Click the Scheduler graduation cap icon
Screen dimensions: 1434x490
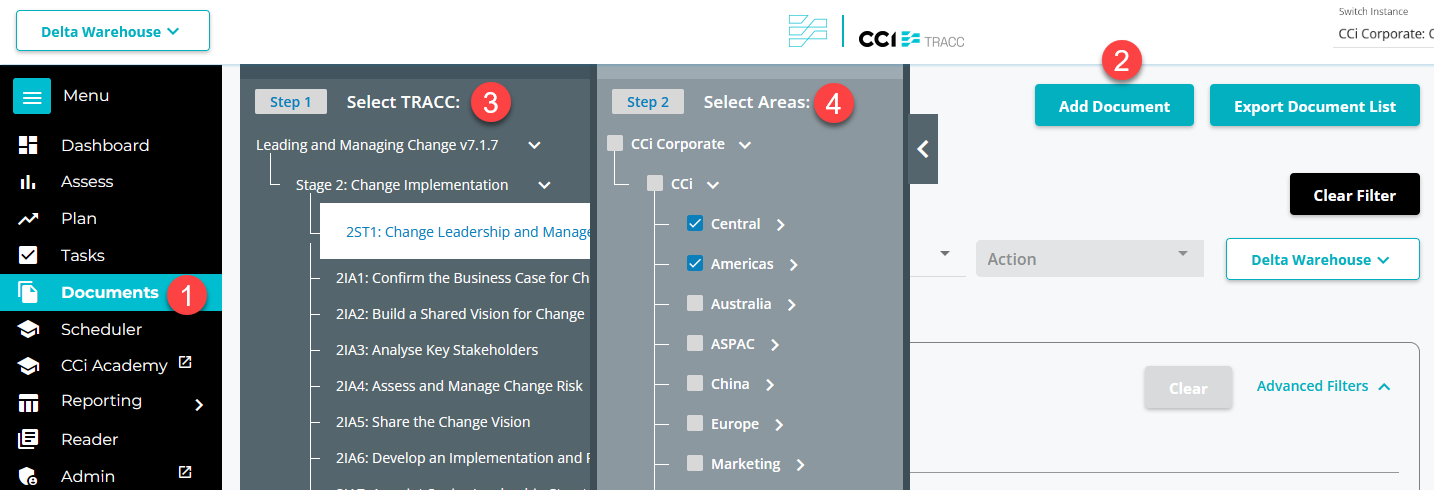coord(28,329)
